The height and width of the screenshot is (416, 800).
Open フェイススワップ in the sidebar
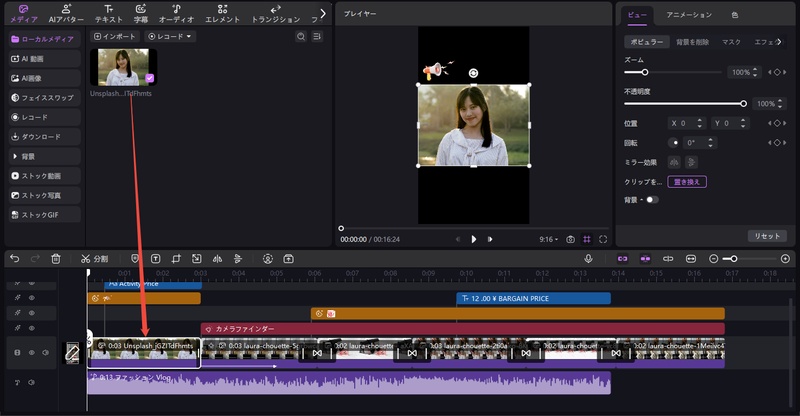pos(44,97)
